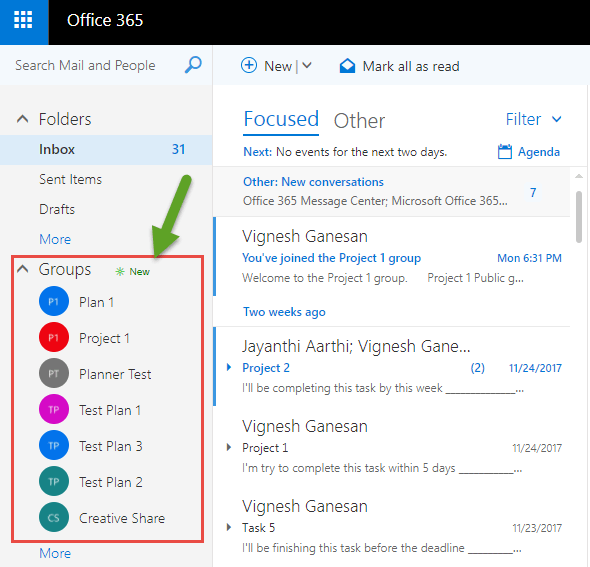590x567 pixels.
Task: Click the plus icon next to New
Action: point(249,65)
